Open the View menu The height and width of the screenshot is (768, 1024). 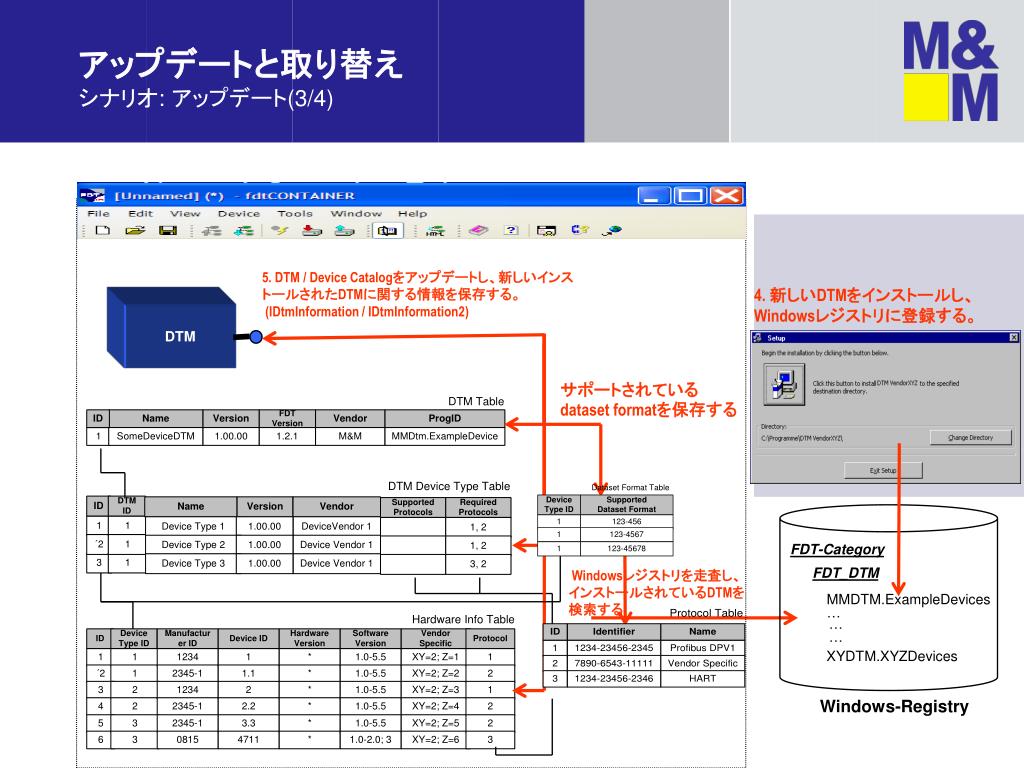(185, 214)
